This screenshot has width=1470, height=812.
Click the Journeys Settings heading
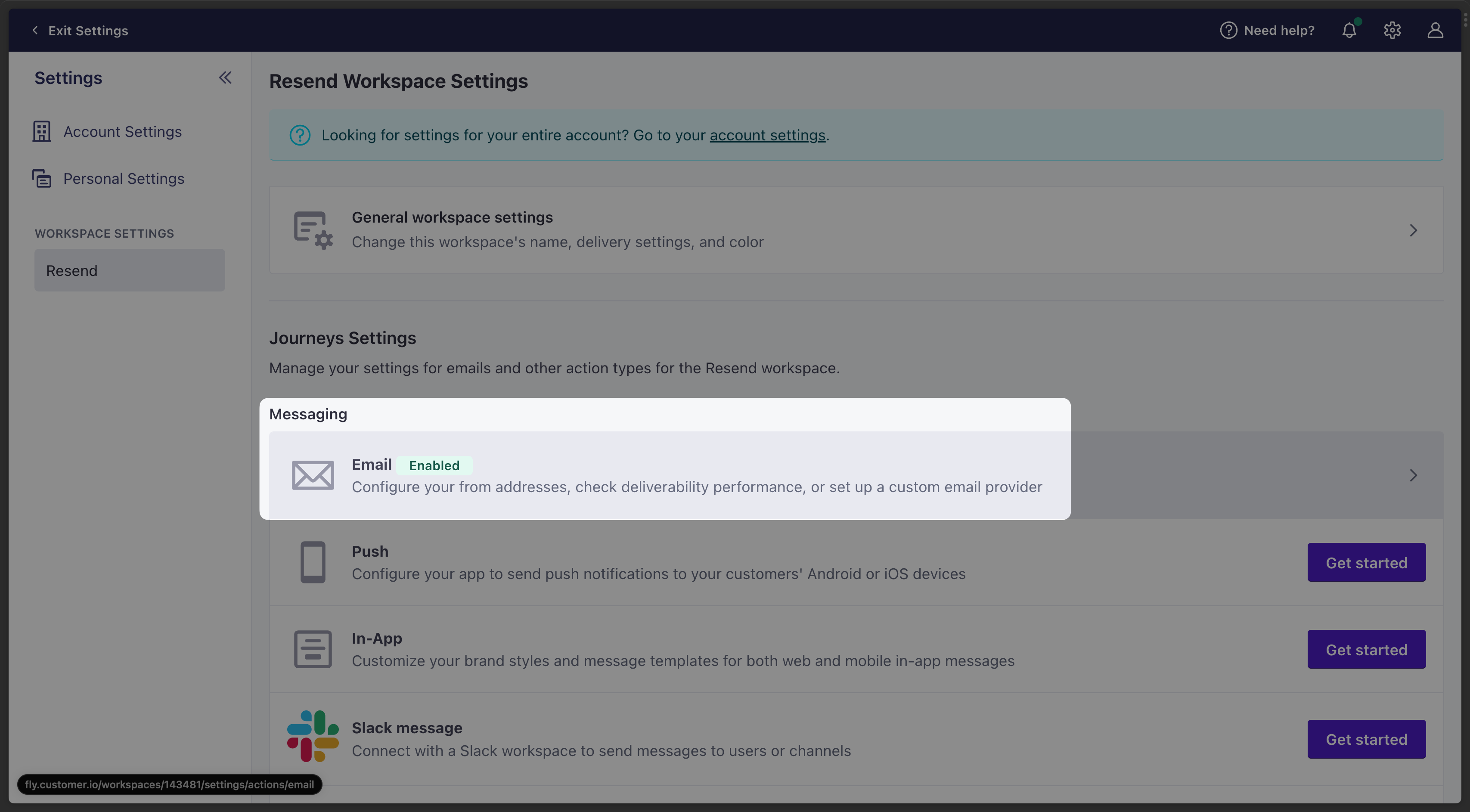point(342,338)
